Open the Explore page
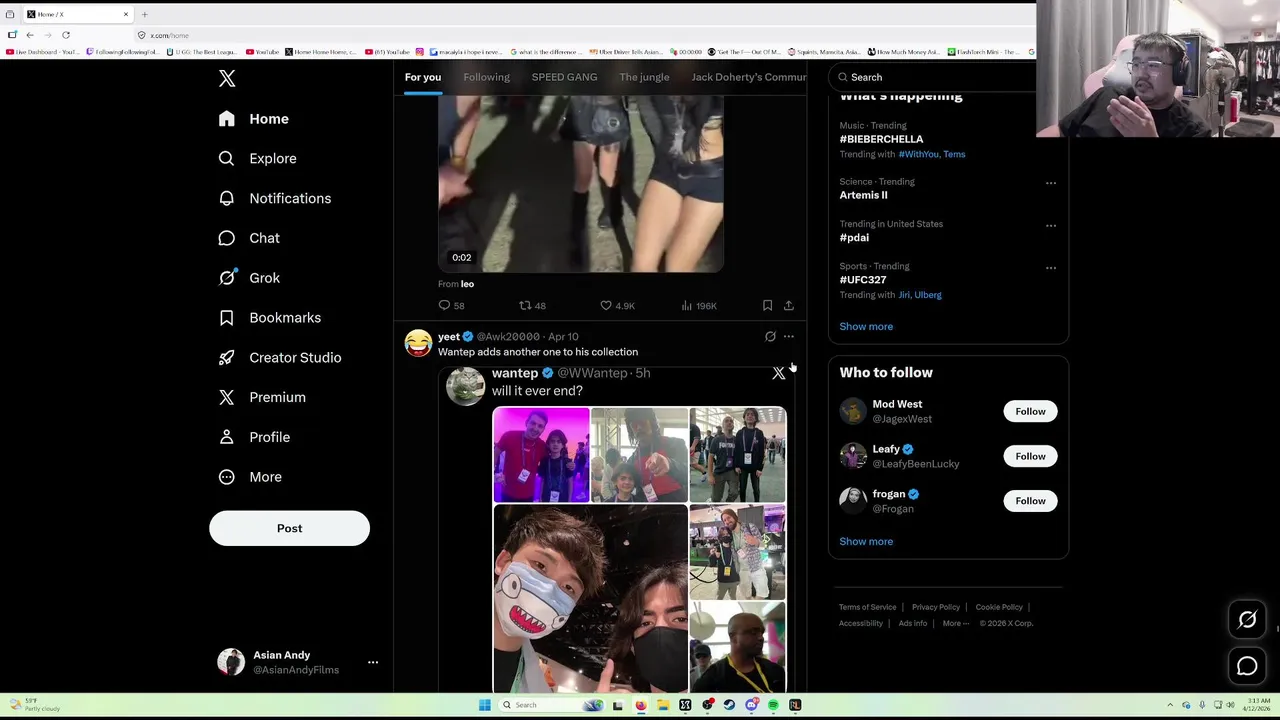Viewport: 1280px width, 720px height. 258,158
